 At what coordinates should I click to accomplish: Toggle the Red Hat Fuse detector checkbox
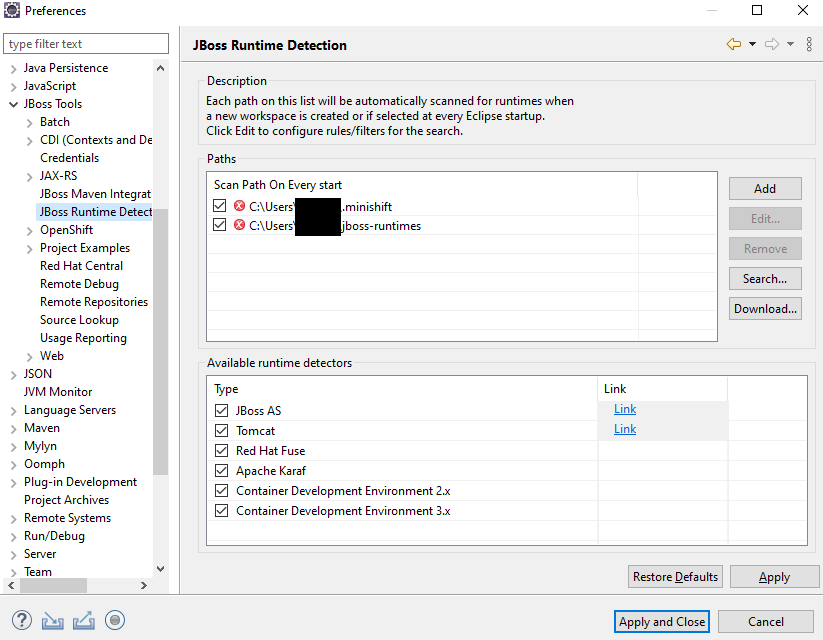tap(221, 450)
